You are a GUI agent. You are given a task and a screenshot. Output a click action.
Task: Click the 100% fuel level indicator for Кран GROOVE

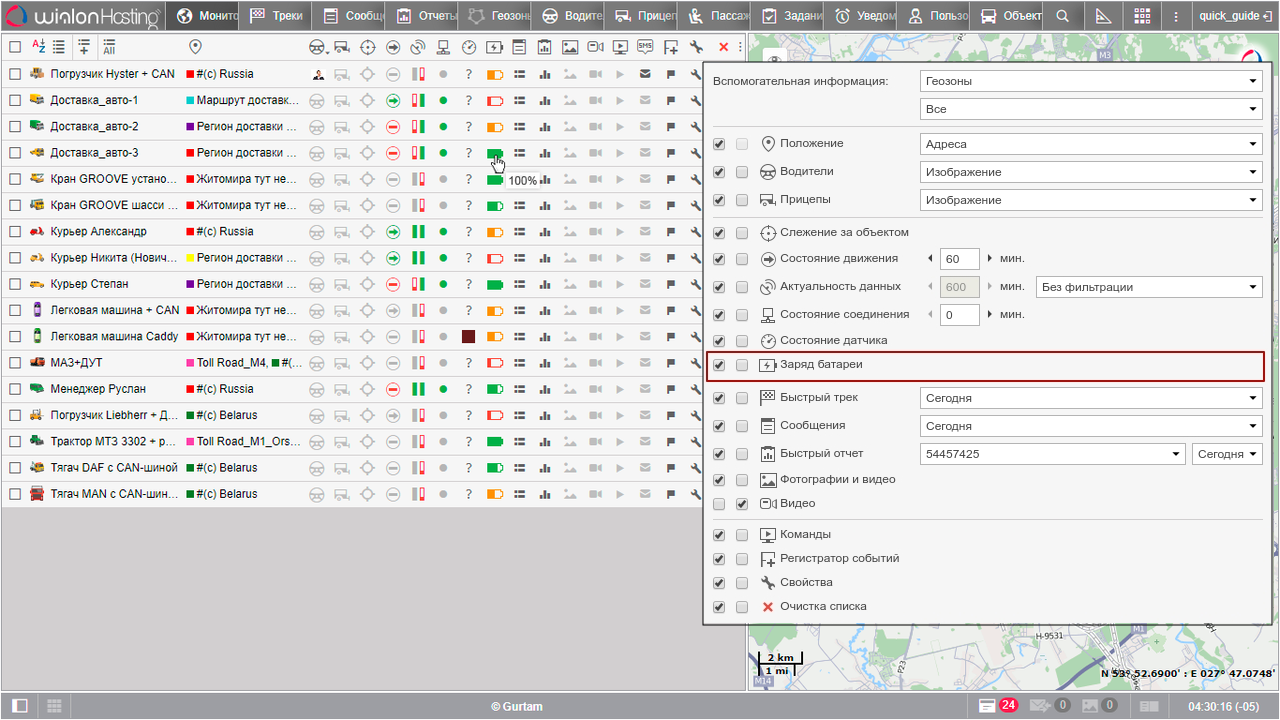(x=495, y=180)
